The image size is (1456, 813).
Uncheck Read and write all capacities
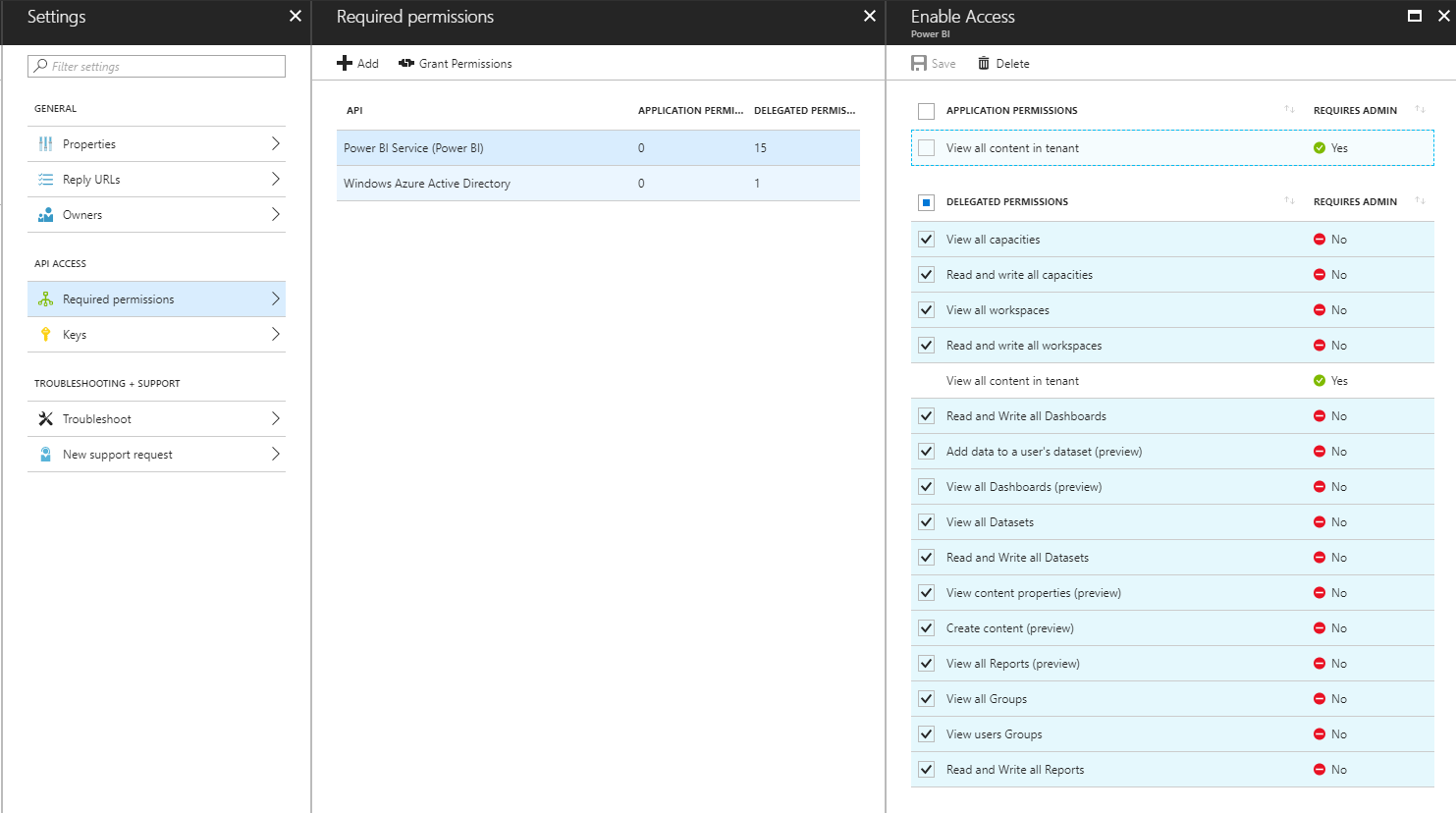926,274
